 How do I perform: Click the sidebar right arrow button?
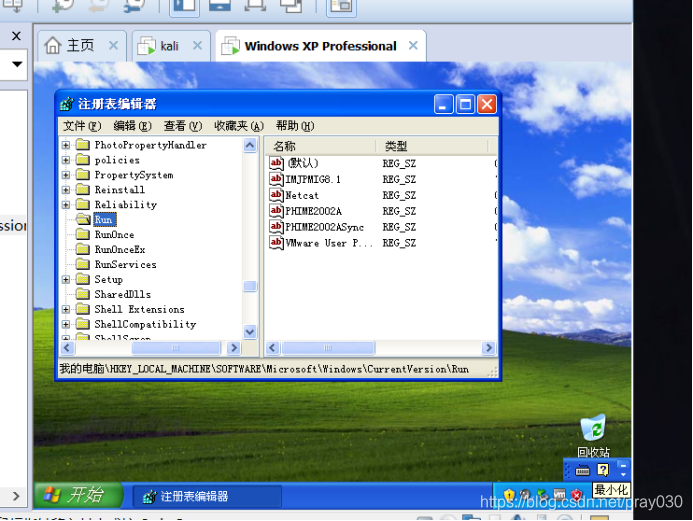point(16,496)
